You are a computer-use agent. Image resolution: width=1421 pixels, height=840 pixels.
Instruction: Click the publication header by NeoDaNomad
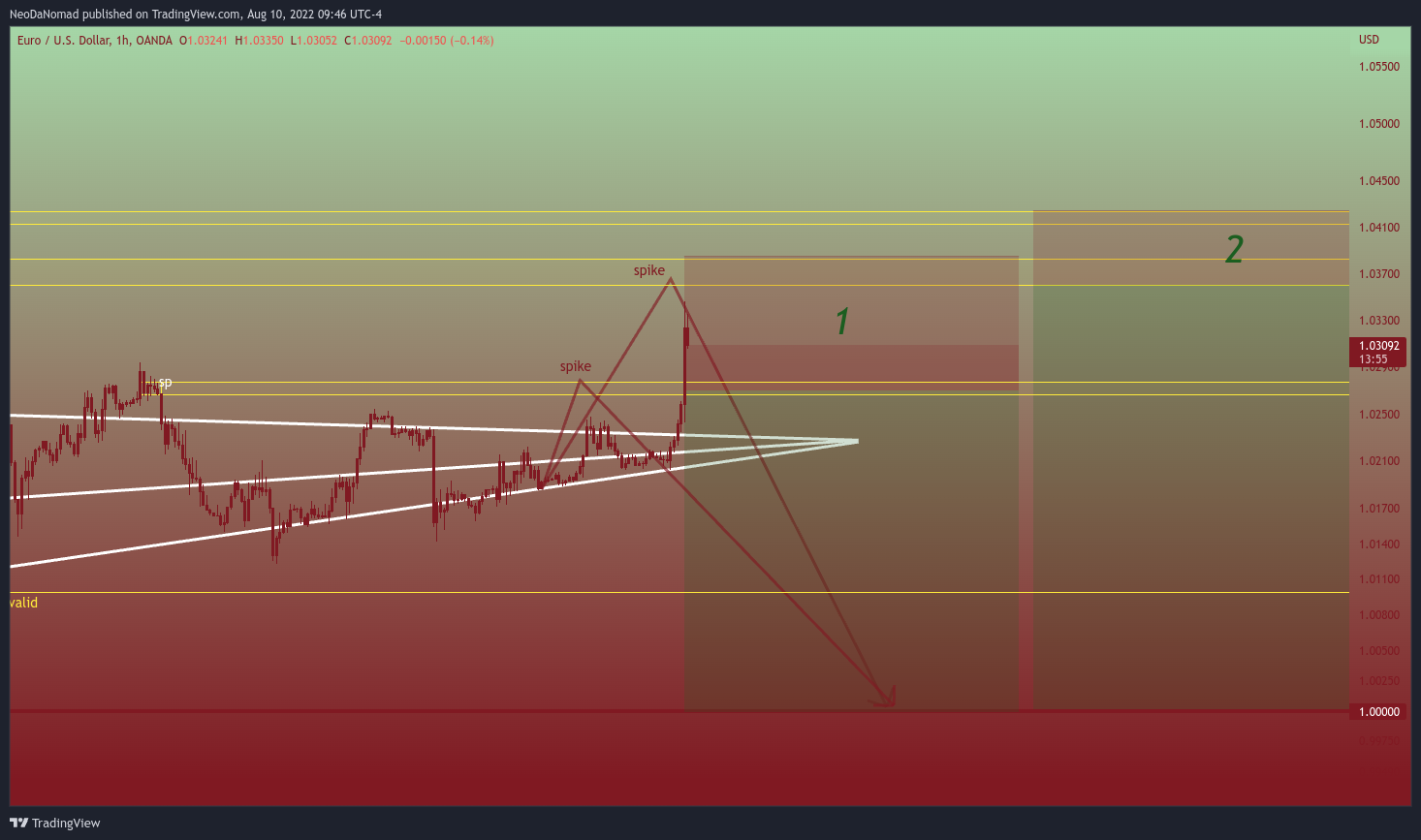click(x=196, y=15)
